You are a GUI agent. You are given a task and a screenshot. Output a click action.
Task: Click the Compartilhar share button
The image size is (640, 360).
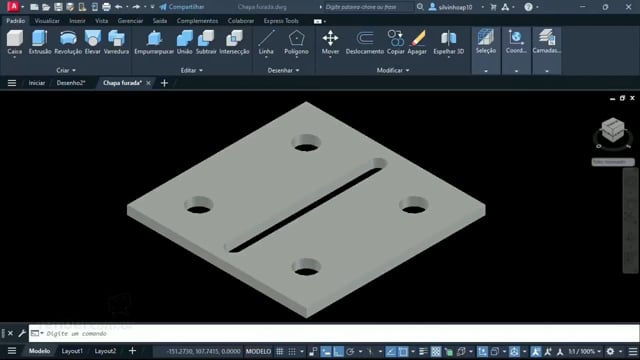tap(182, 7)
